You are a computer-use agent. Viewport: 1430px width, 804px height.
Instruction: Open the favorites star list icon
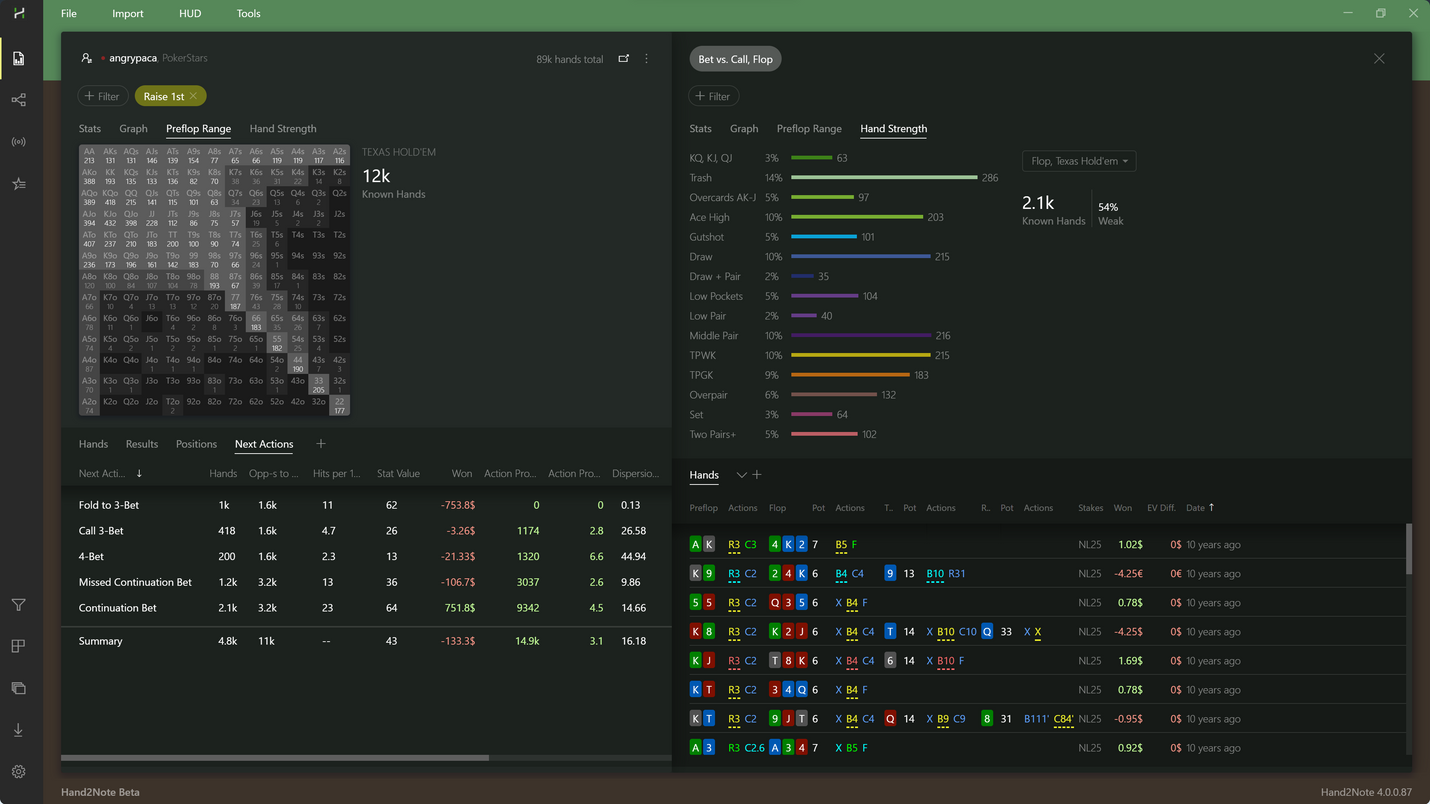click(x=18, y=184)
